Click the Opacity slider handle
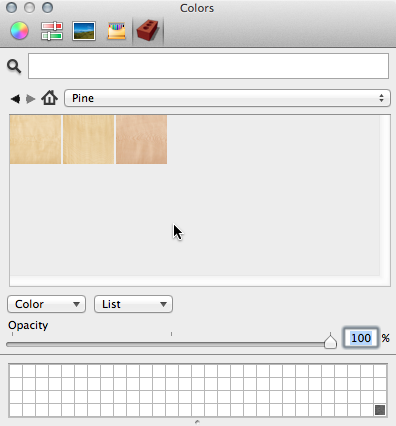The width and height of the screenshot is (396, 426). pos(330,341)
